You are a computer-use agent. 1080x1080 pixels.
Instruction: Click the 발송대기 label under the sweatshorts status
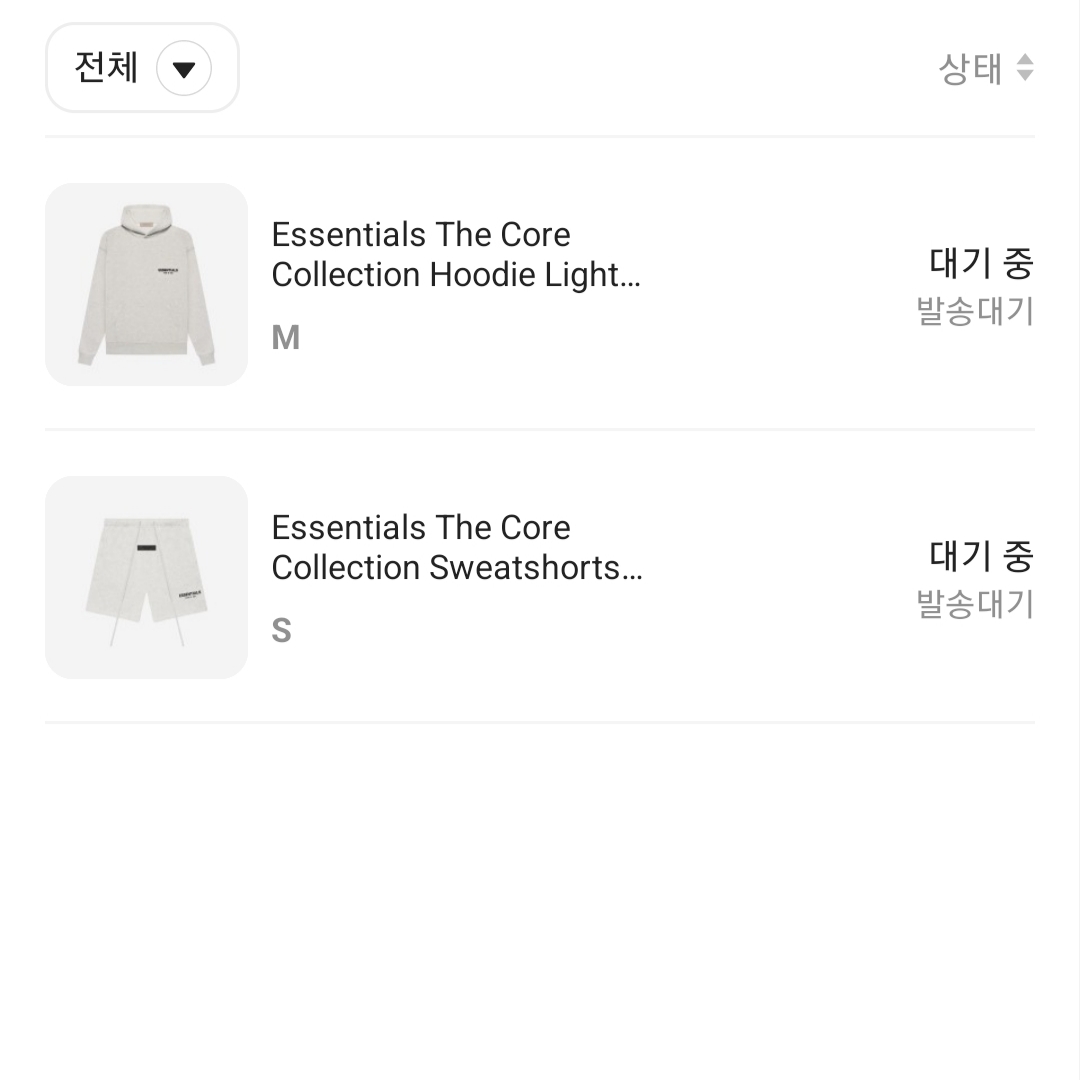(x=977, y=603)
